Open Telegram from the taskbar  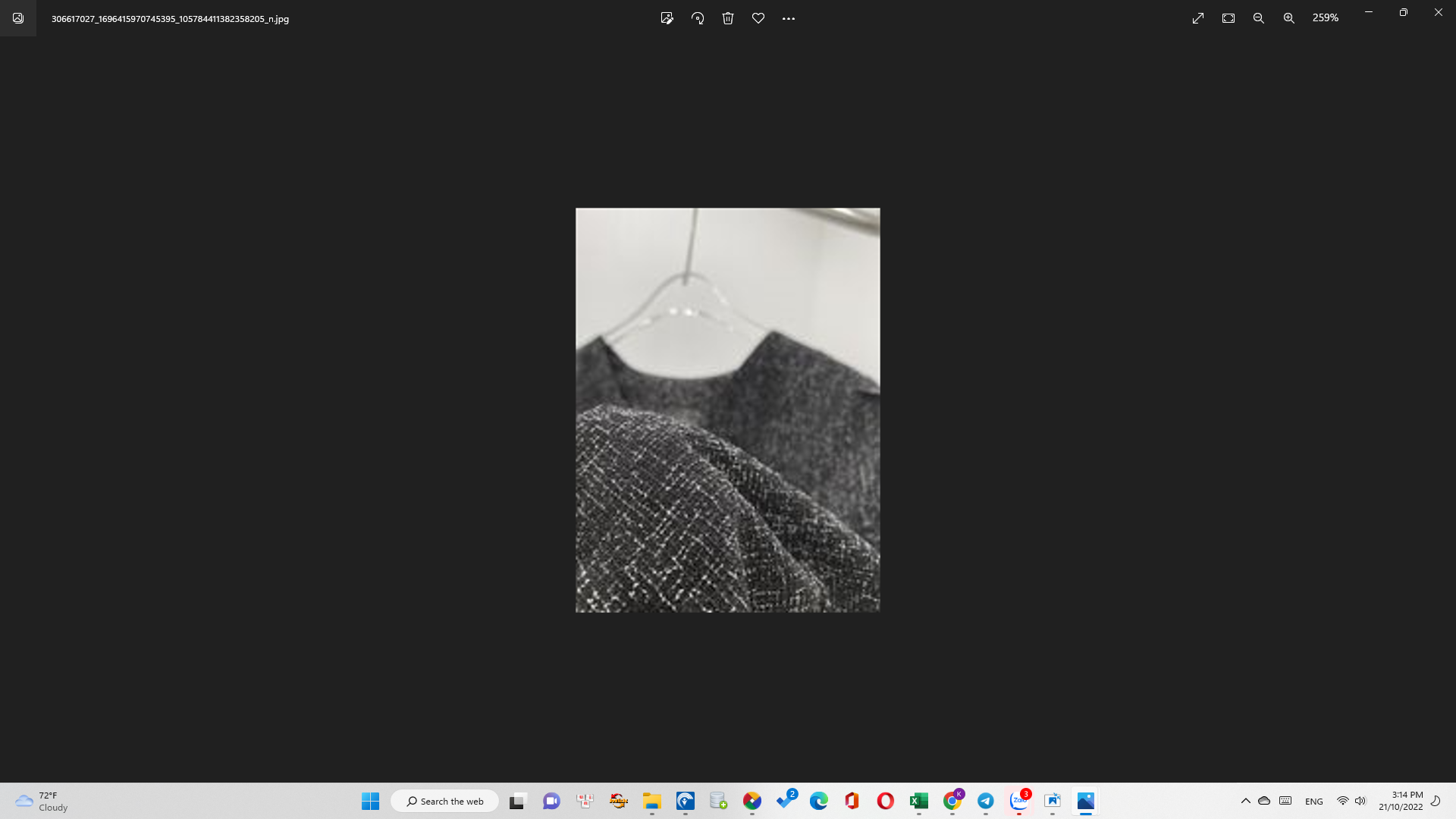(x=986, y=801)
